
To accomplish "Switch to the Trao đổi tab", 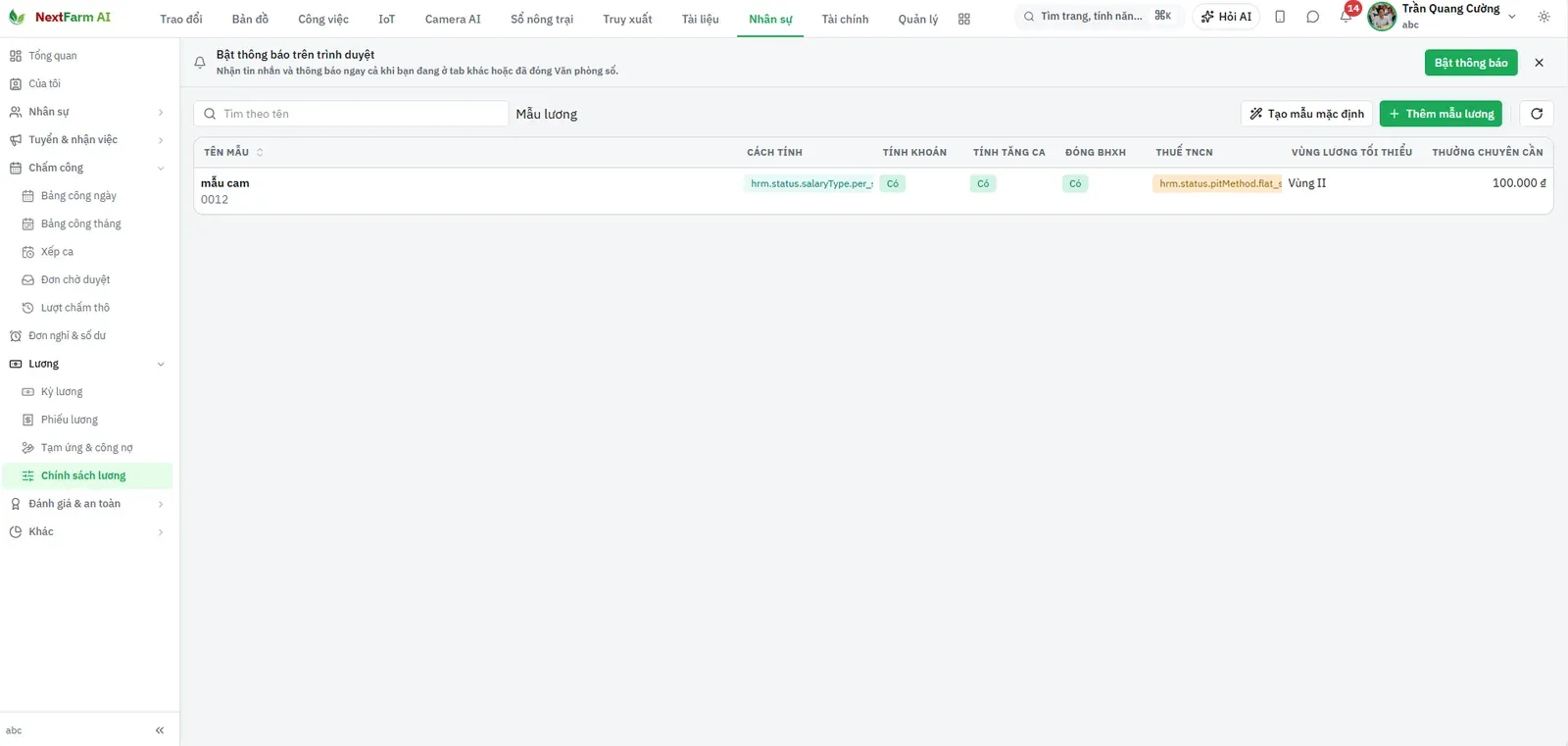I will (x=181, y=19).
